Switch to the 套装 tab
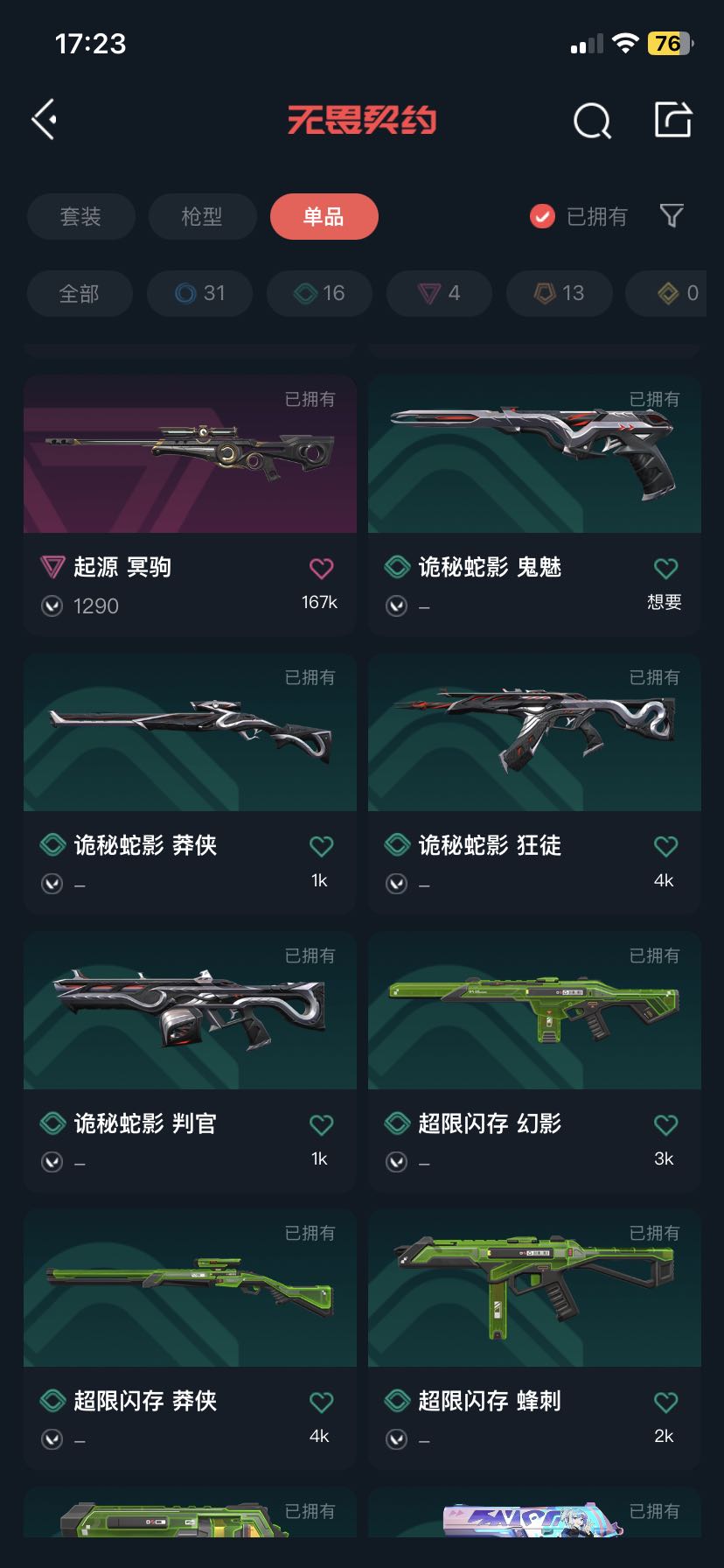Viewport: 724px width, 1568px height. coord(80,216)
